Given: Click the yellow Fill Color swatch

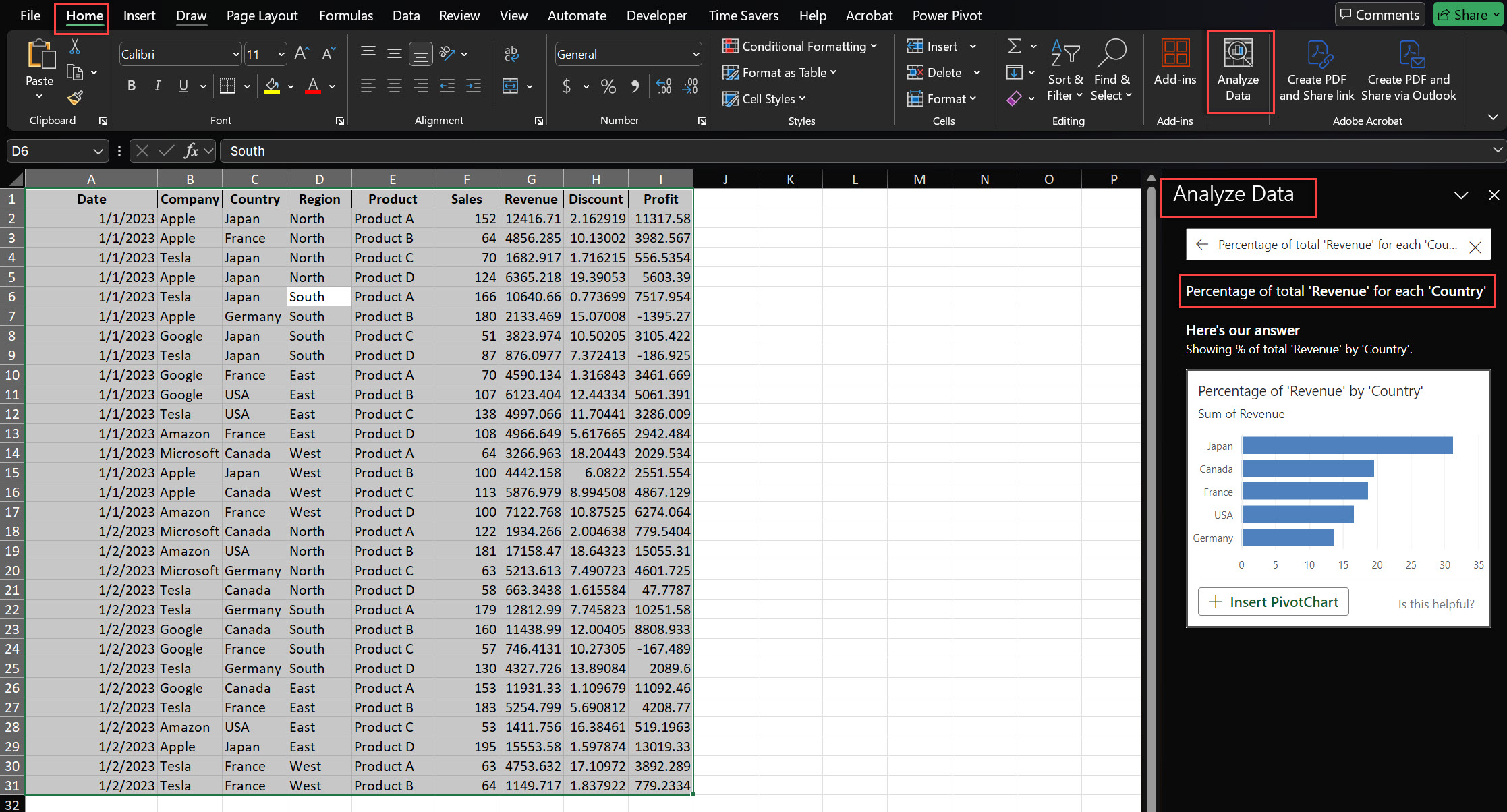Looking at the screenshot, I should (x=272, y=86).
